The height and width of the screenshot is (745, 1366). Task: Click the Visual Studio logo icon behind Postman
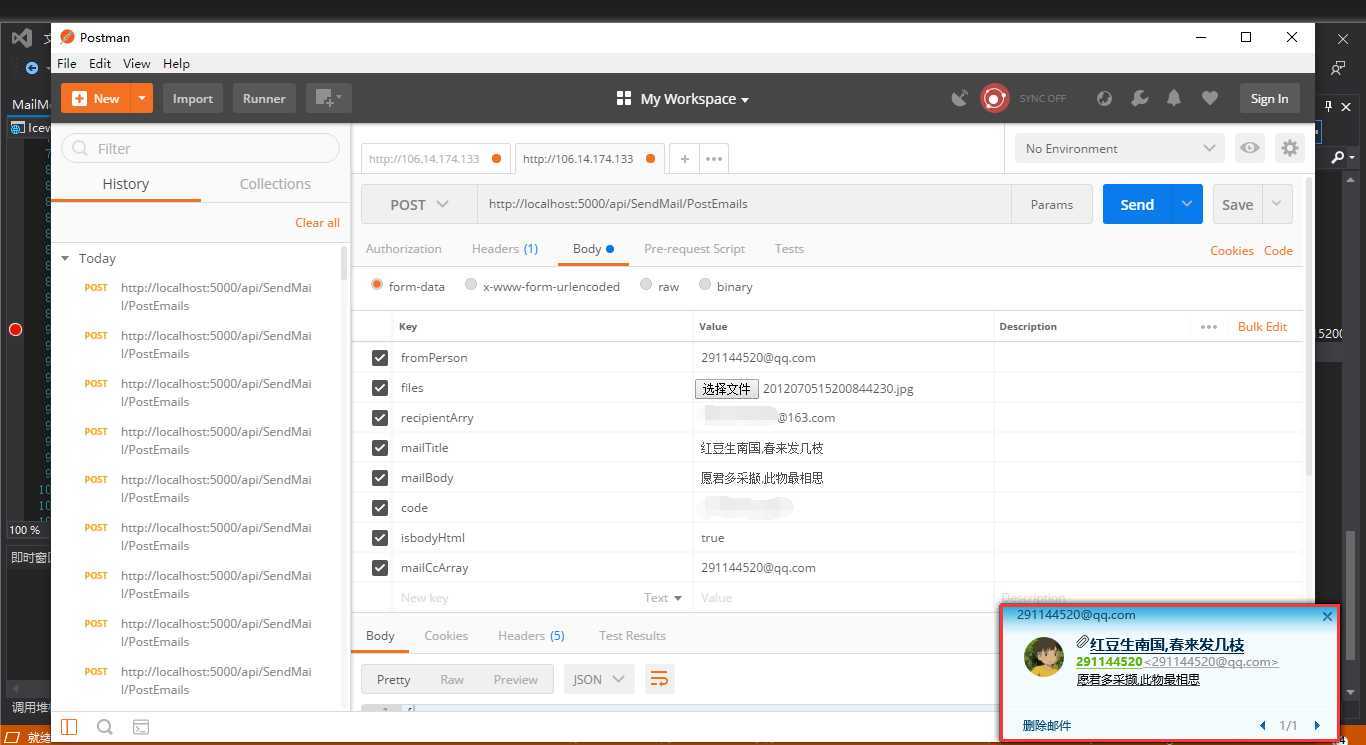point(22,38)
